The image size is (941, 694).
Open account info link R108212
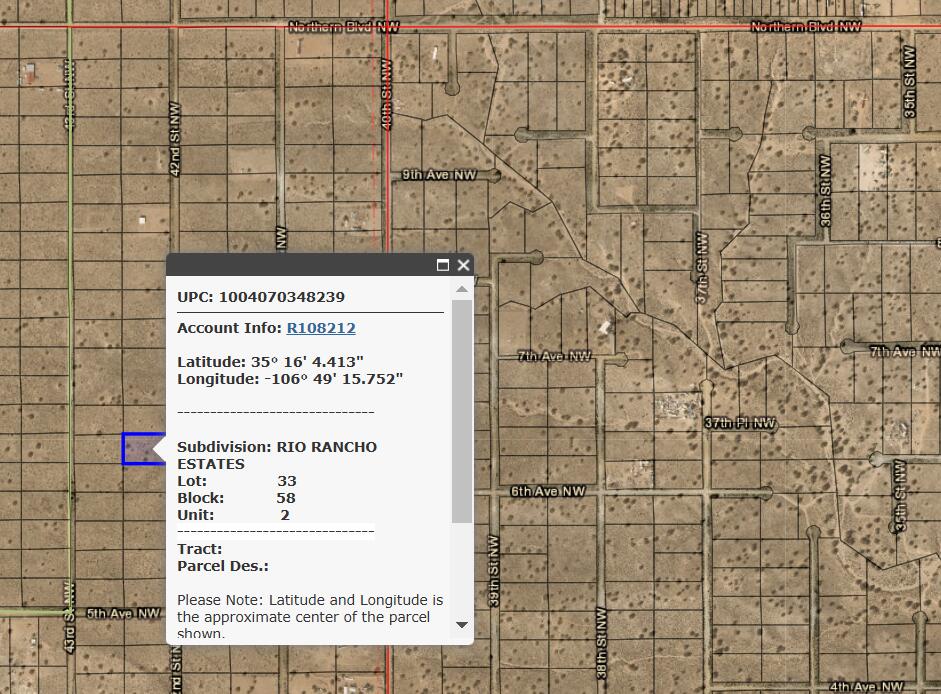click(x=321, y=328)
